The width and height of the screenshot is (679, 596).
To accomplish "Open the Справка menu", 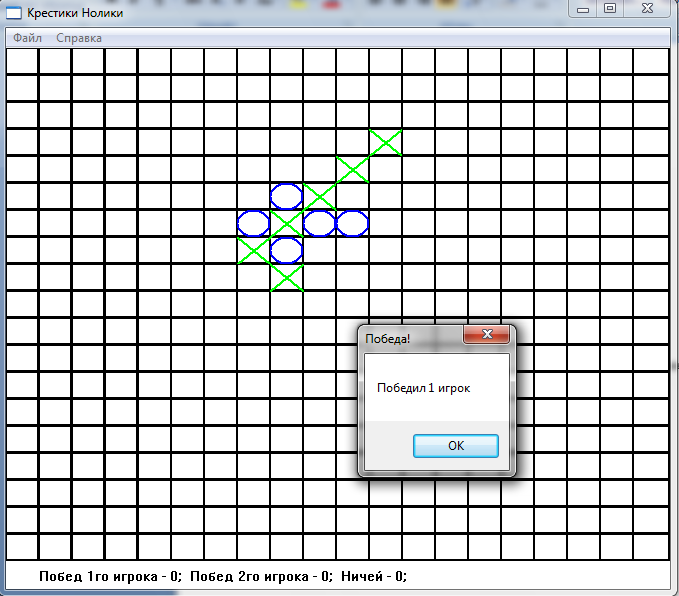I will 79,38.
